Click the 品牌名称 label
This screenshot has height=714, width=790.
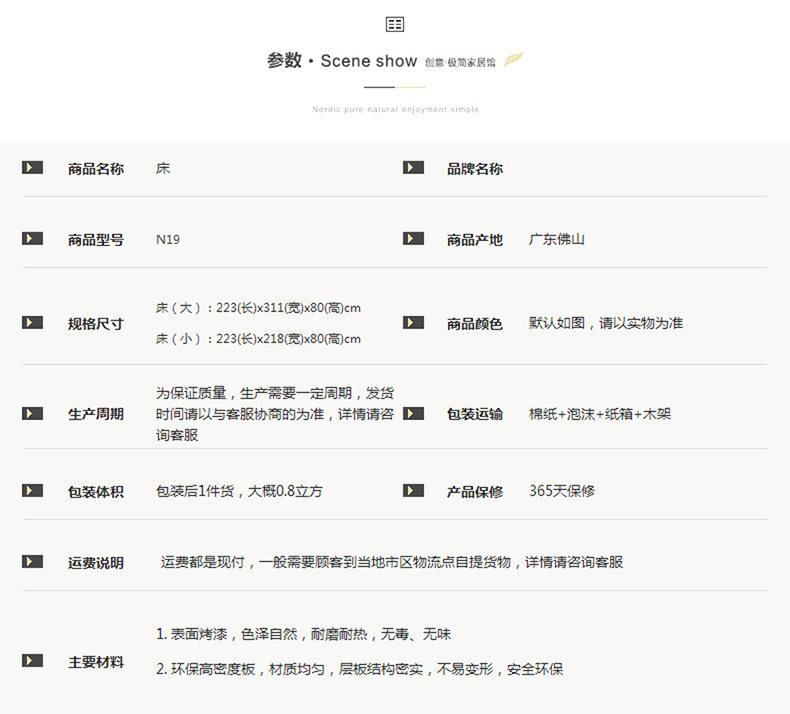(475, 169)
